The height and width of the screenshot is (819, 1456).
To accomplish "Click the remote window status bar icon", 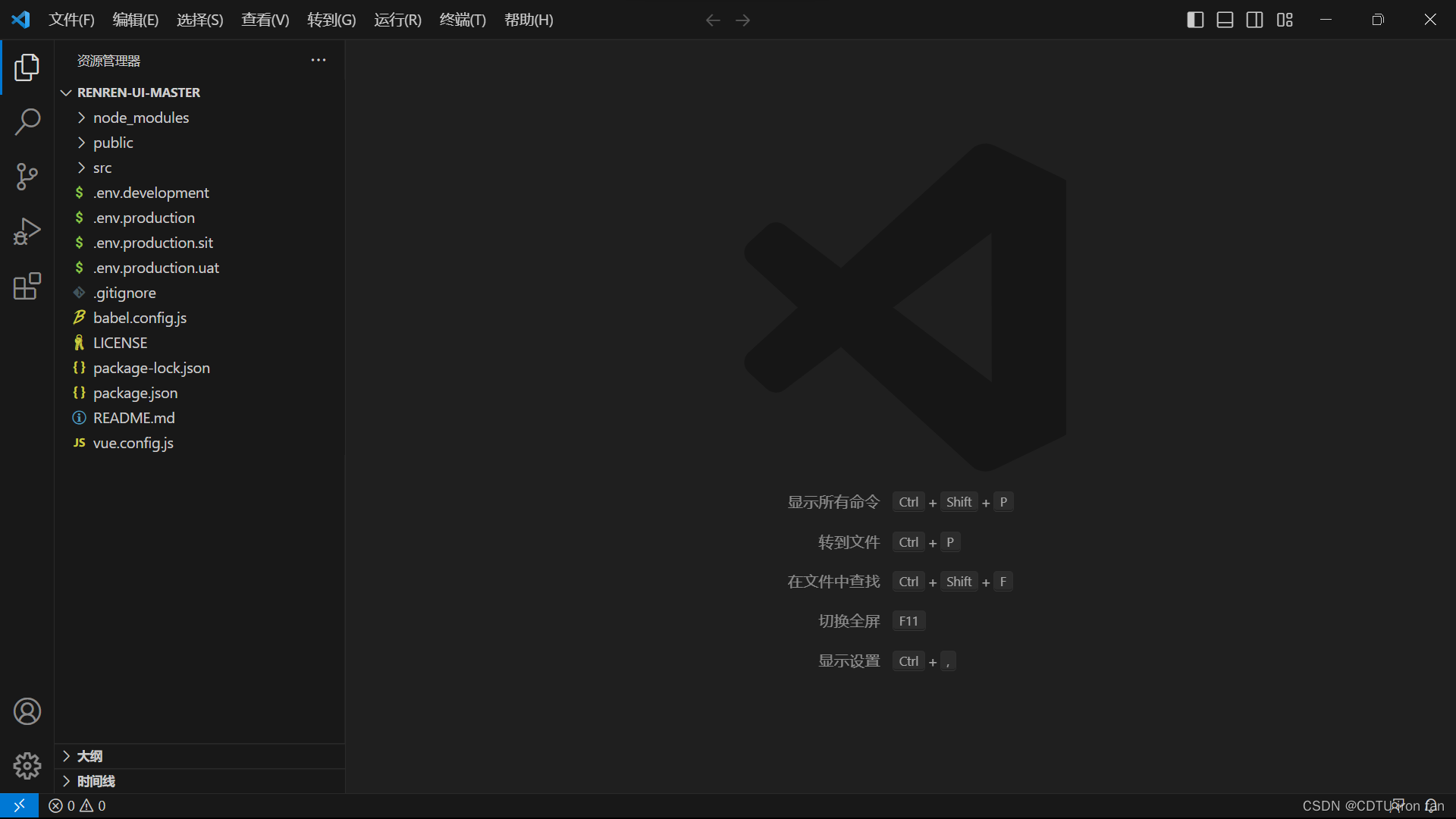I will (19, 805).
